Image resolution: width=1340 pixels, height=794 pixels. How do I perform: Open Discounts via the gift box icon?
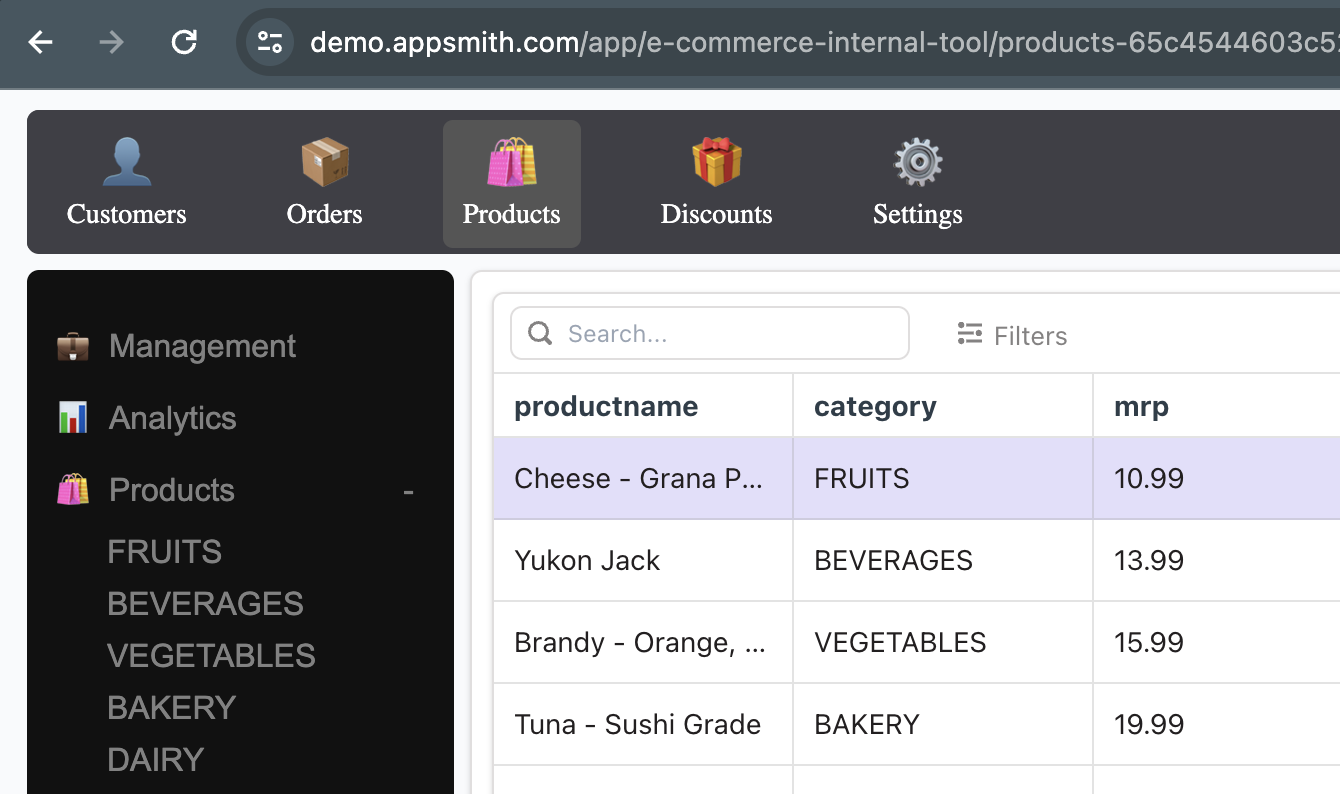[x=716, y=163]
